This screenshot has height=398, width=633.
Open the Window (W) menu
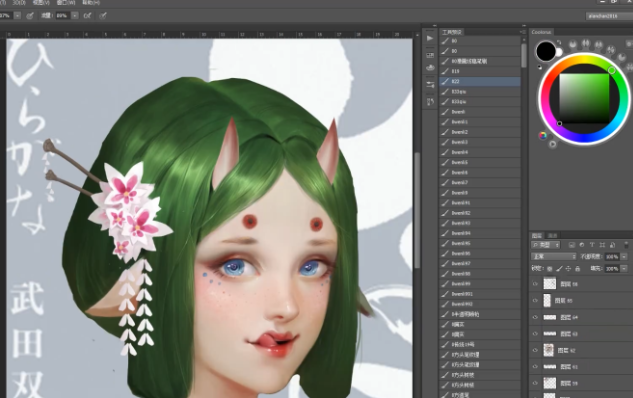pos(66,2)
